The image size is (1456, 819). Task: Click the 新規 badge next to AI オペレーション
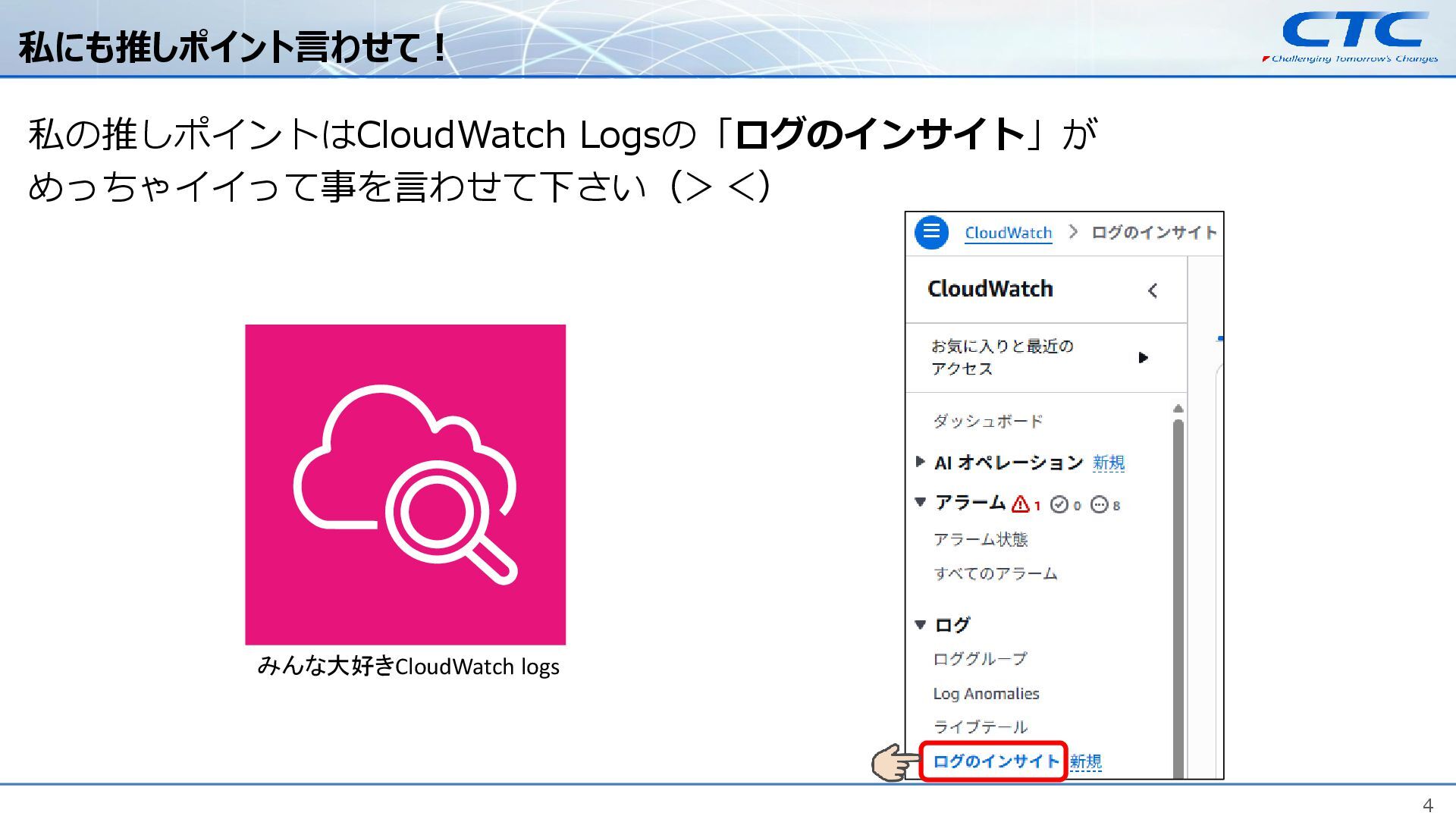1108,463
